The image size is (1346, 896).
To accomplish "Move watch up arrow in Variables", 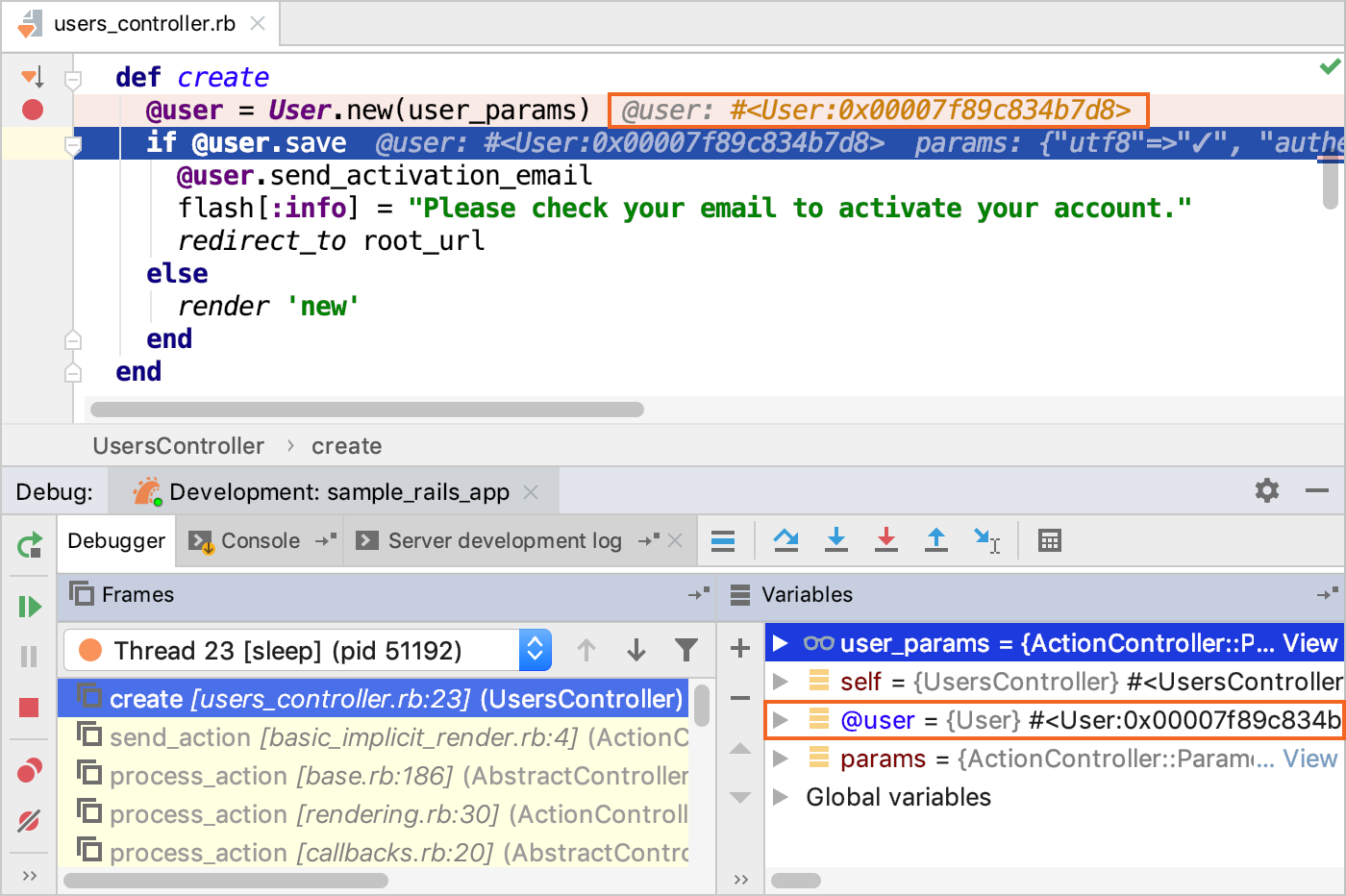I will 740,748.
